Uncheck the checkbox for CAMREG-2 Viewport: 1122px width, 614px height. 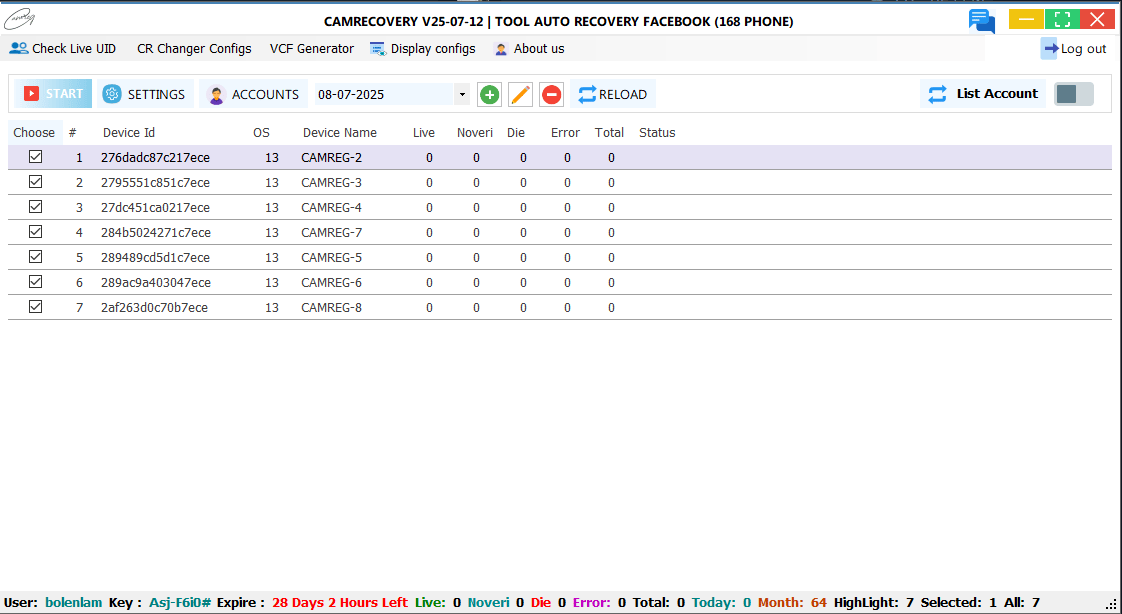[x=36, y=157]
